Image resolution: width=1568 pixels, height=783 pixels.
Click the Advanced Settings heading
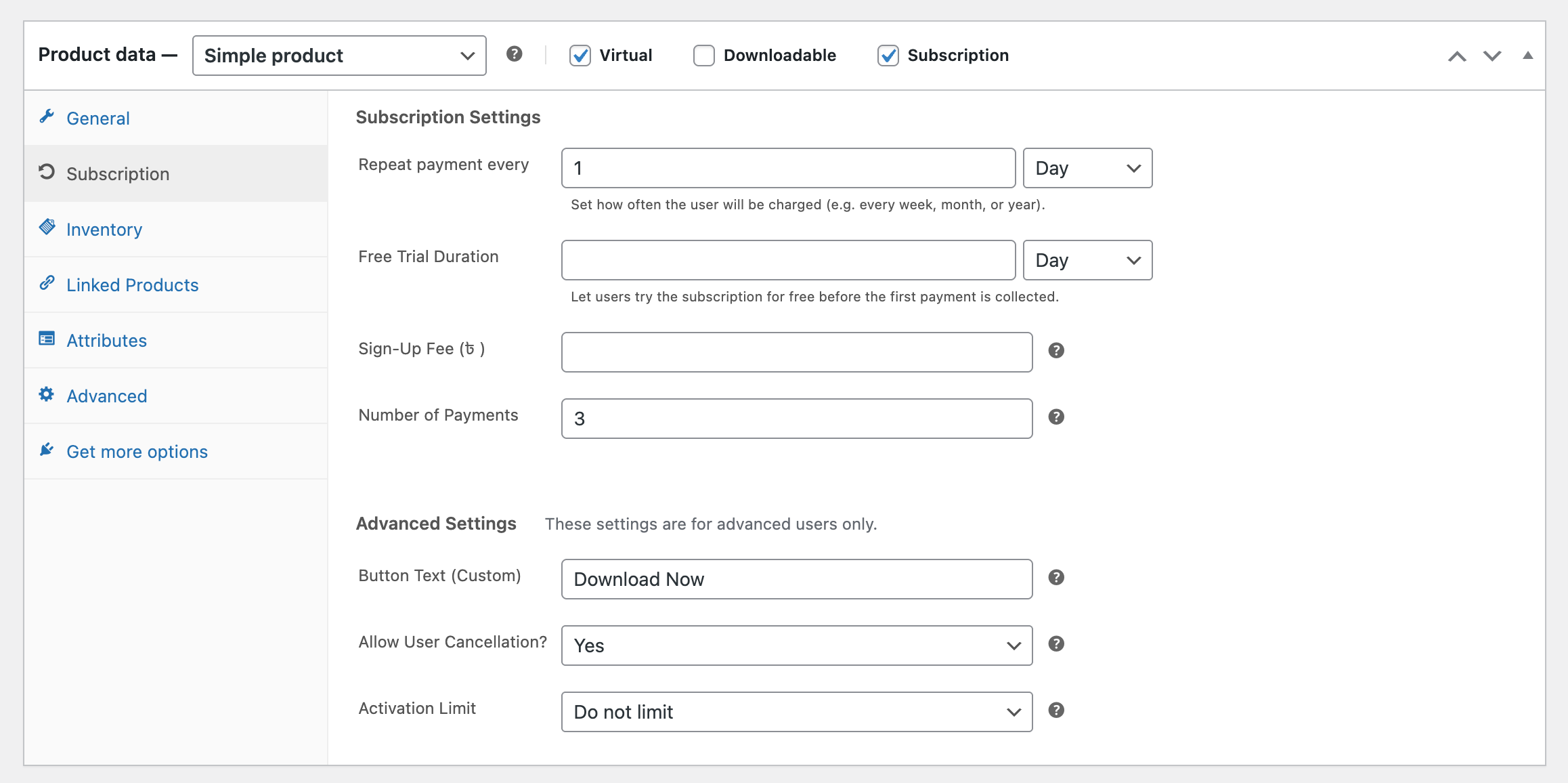point(436,524)
